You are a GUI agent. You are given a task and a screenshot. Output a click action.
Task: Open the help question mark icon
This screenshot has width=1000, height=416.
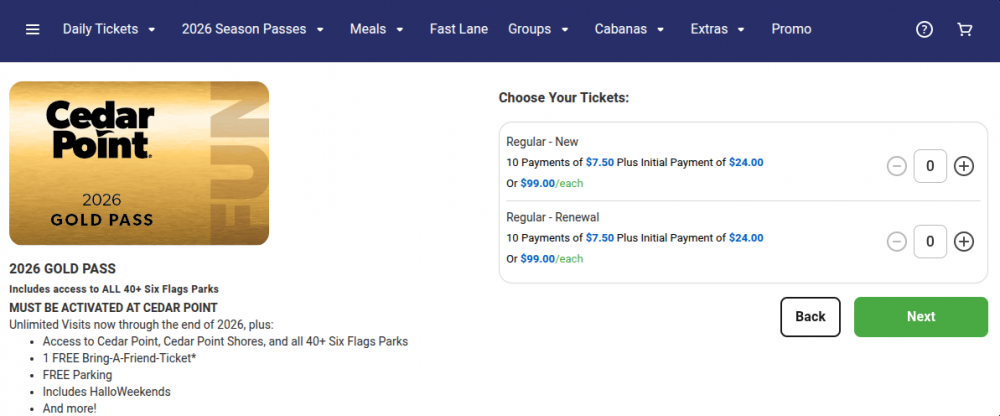click(x=924, y=29)
